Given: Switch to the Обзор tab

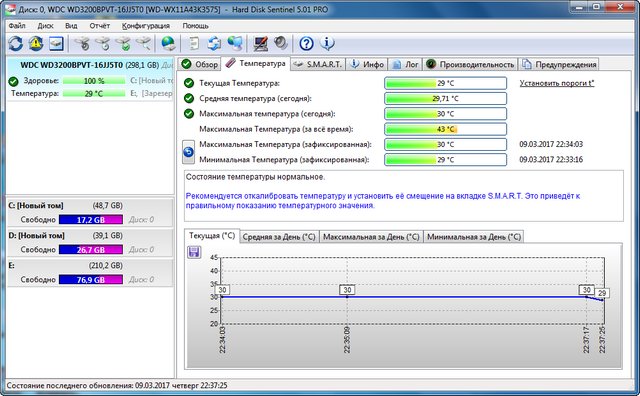Looking at the screenshot, I should pos(199,65).
